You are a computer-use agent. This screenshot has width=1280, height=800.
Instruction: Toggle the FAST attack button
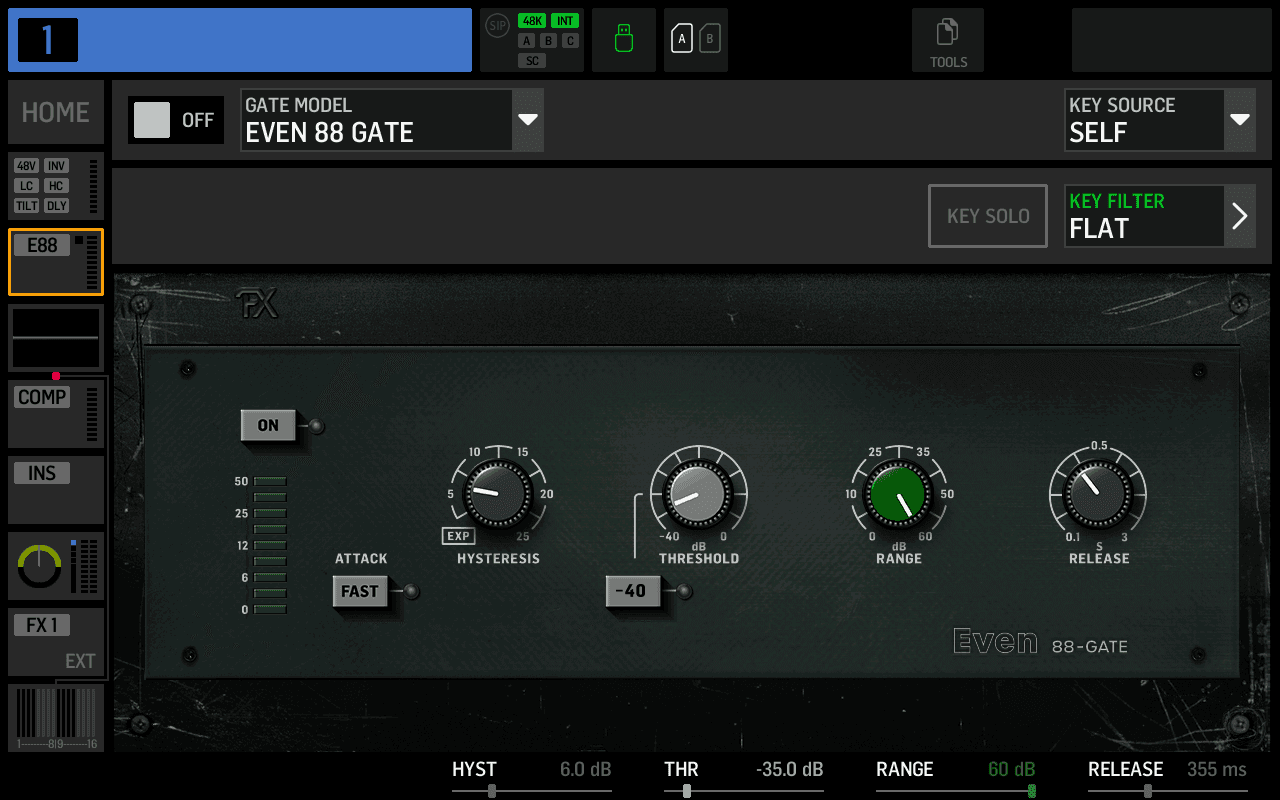pyautogui.click(x=360, y=591)
